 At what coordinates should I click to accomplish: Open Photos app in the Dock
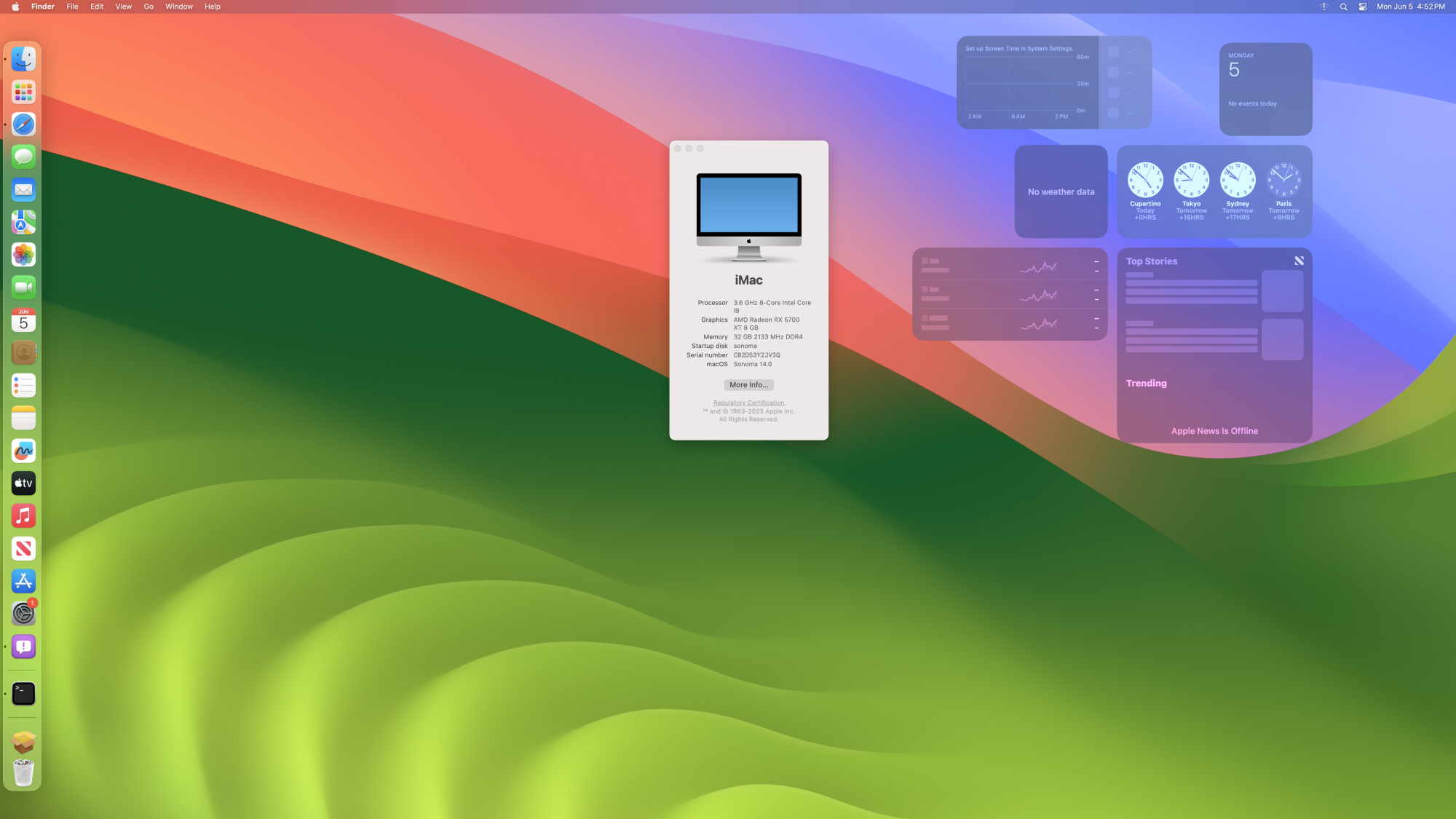[x=23, y=255]
